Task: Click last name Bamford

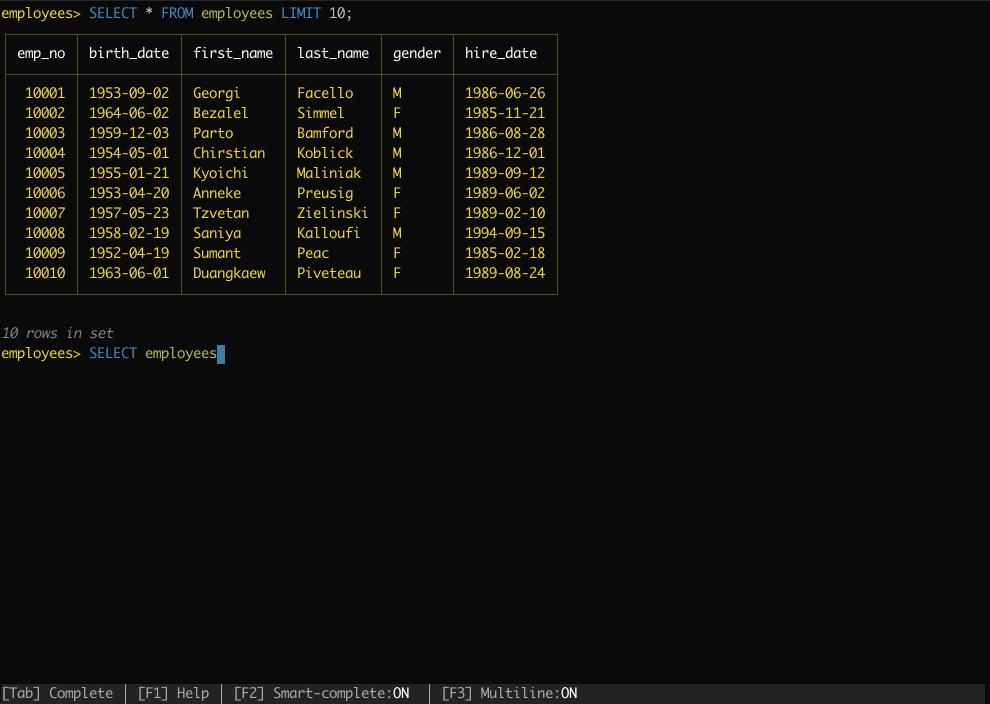Action: click(x=325, y=133)
